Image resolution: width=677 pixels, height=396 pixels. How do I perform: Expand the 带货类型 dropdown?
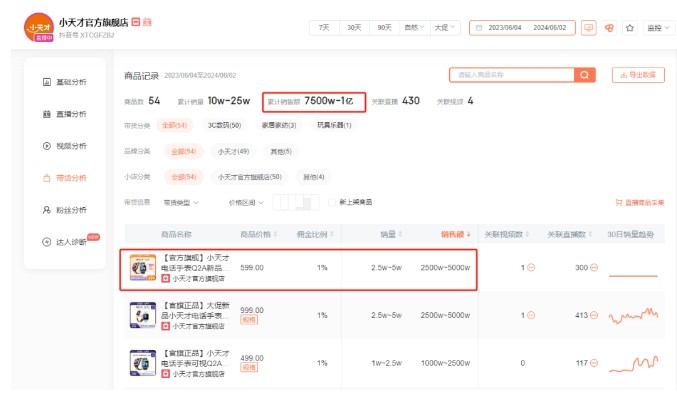[180, 203]
